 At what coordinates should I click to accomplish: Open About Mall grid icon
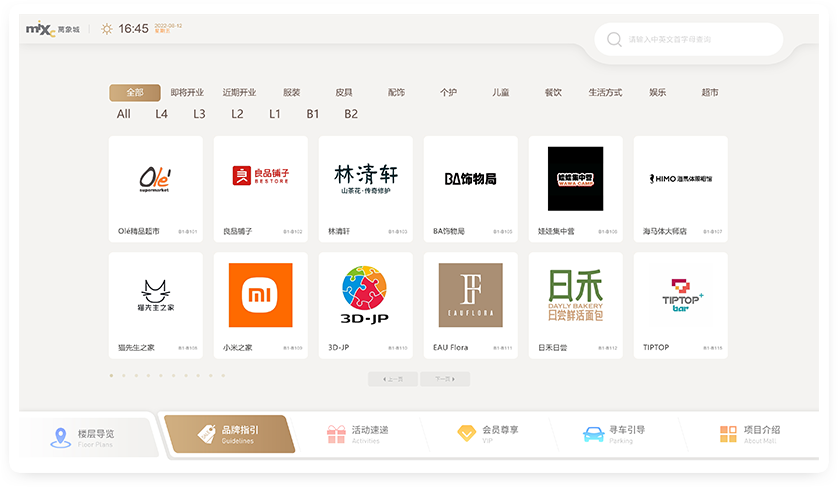point(728,434)
